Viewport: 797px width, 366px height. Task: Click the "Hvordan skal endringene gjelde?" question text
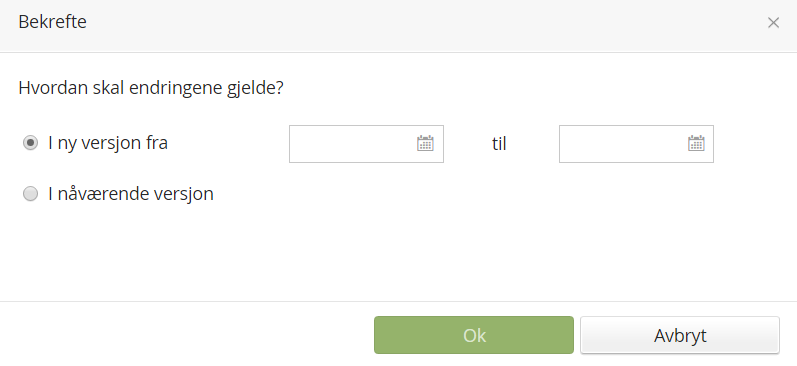[x=151, y=88]
